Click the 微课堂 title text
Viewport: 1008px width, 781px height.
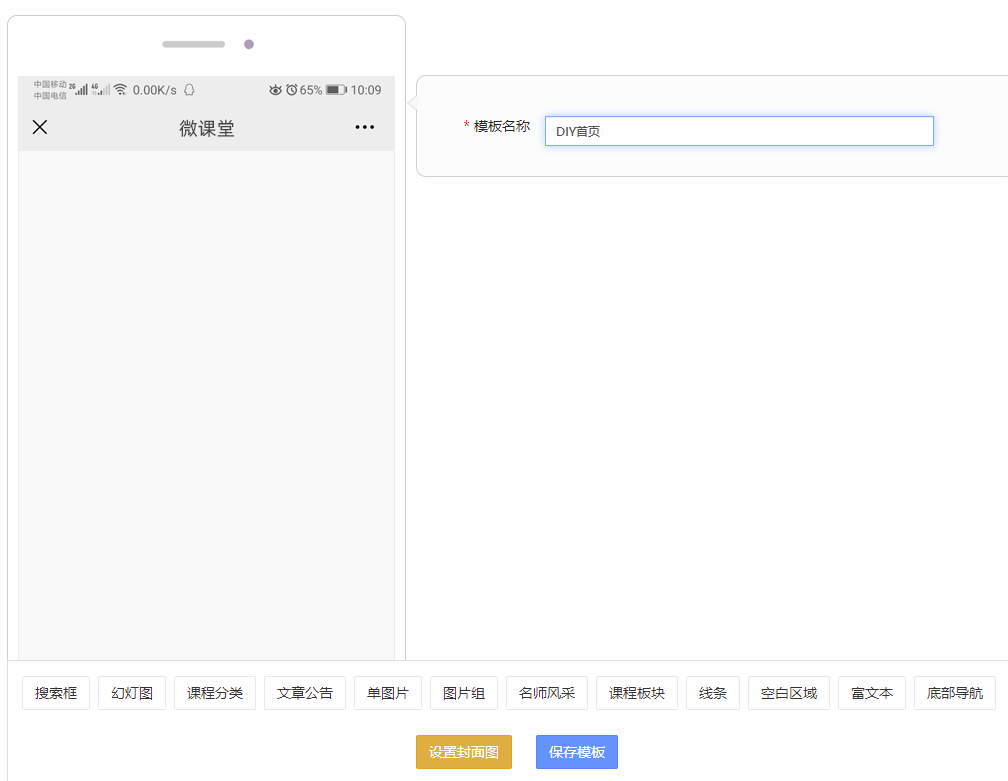point(206,128)
